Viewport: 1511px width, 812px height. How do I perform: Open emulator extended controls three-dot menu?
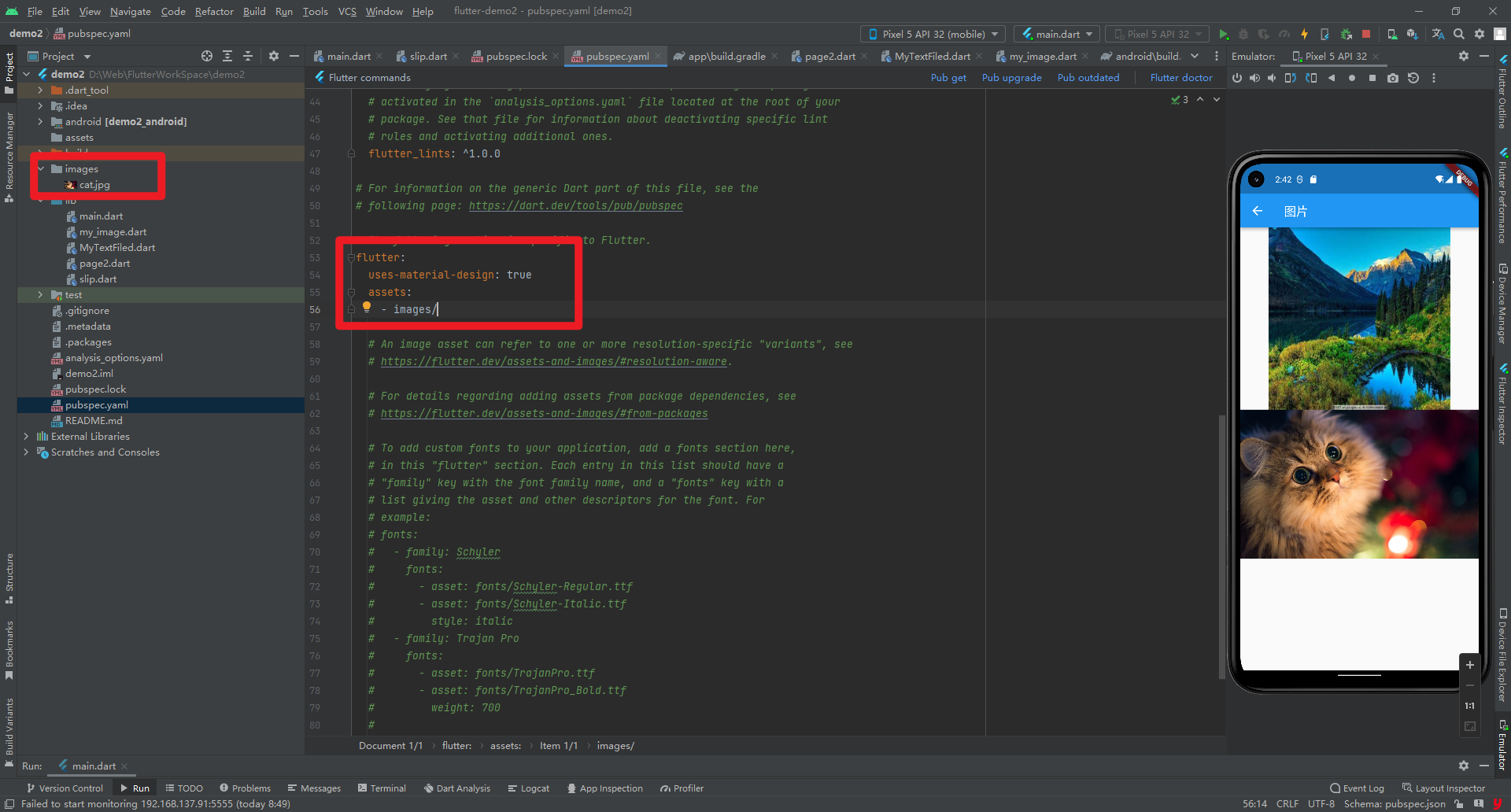point(1434,78)
